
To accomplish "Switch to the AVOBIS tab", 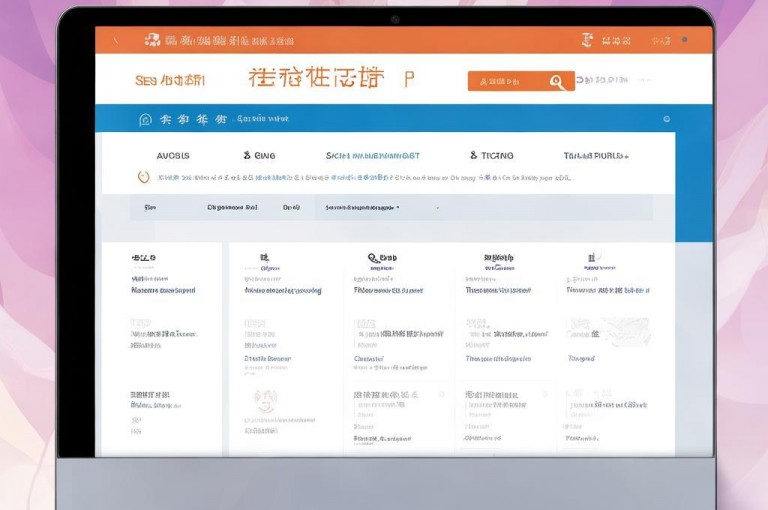I will (x=173, y=156).
